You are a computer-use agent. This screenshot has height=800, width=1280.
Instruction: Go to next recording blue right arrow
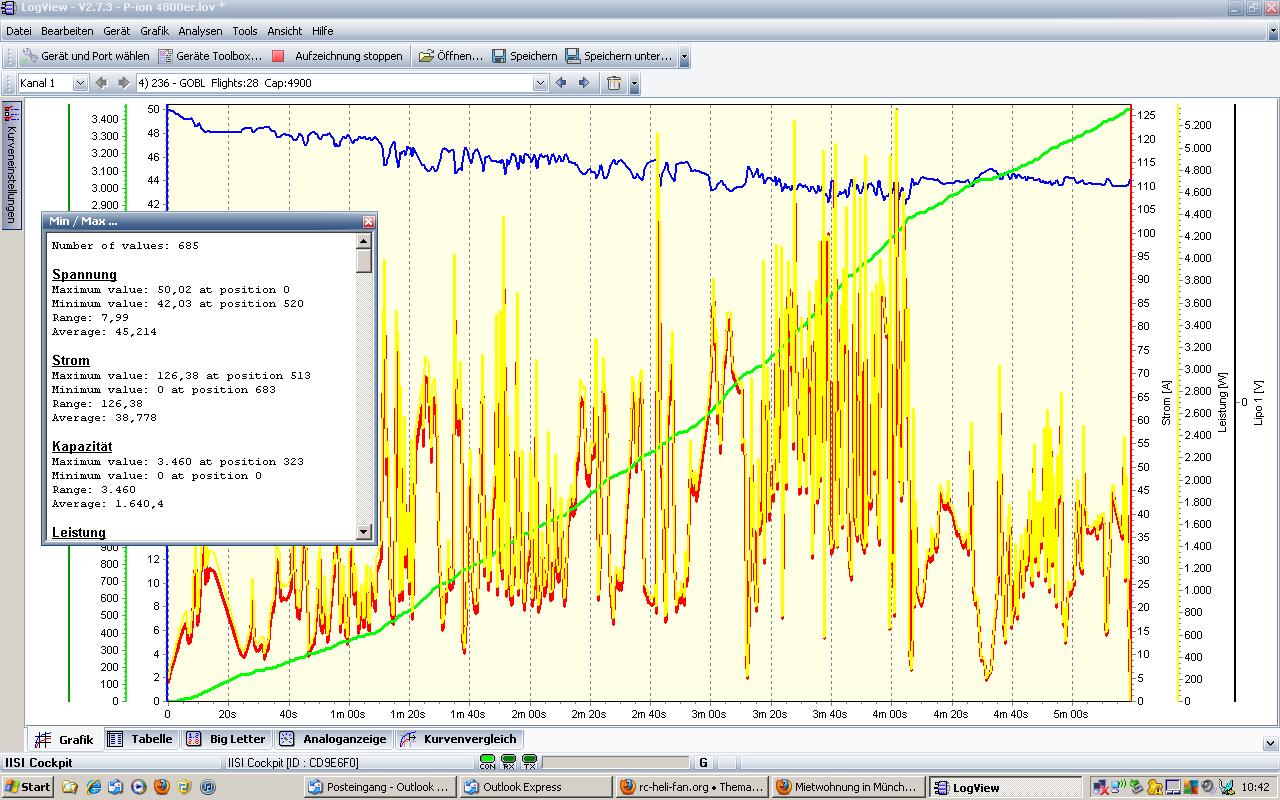point(584,83)
